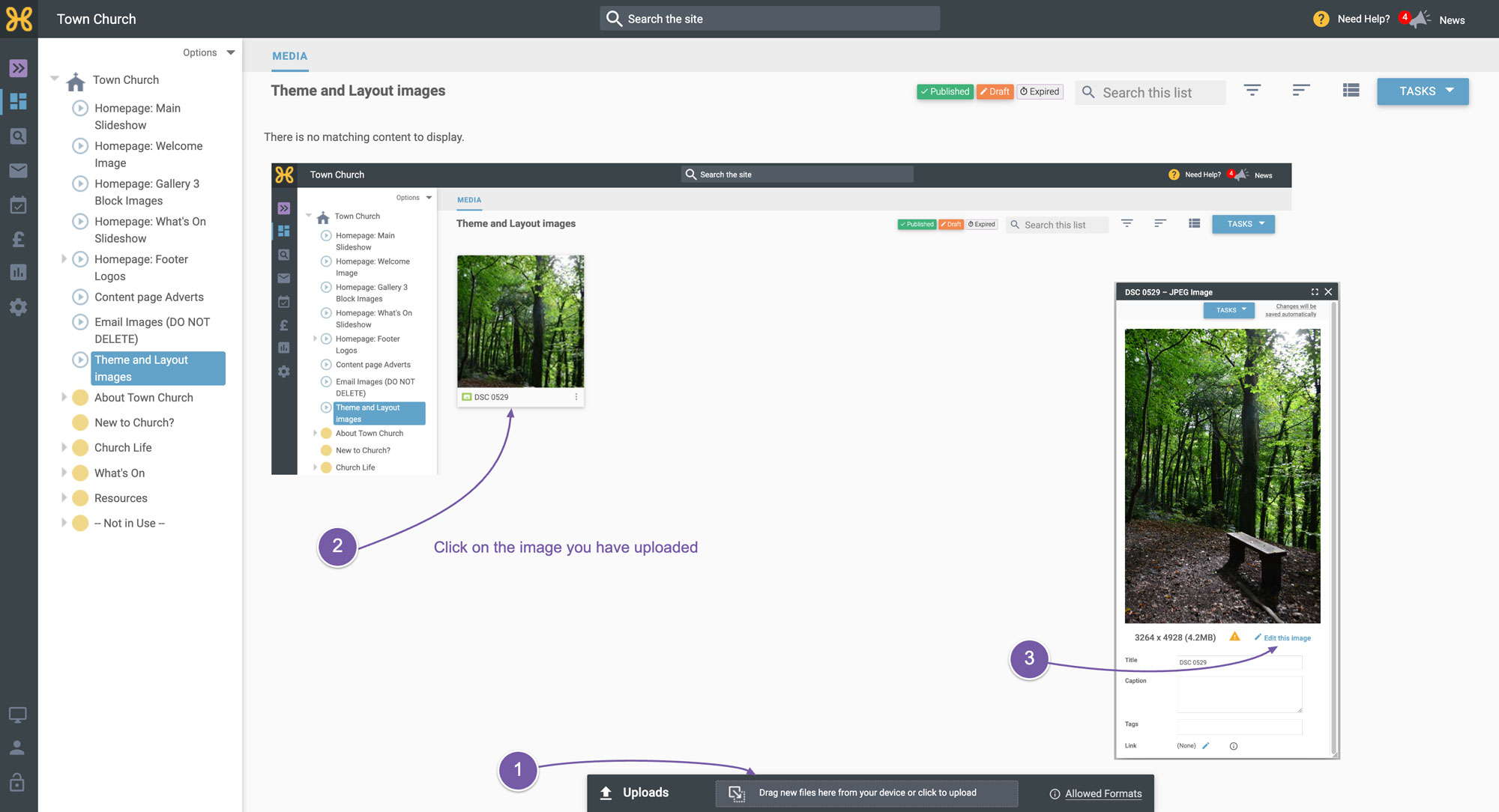Open the Allowed Formats link
The image size is (1499, 812).
coord(1103,793)
